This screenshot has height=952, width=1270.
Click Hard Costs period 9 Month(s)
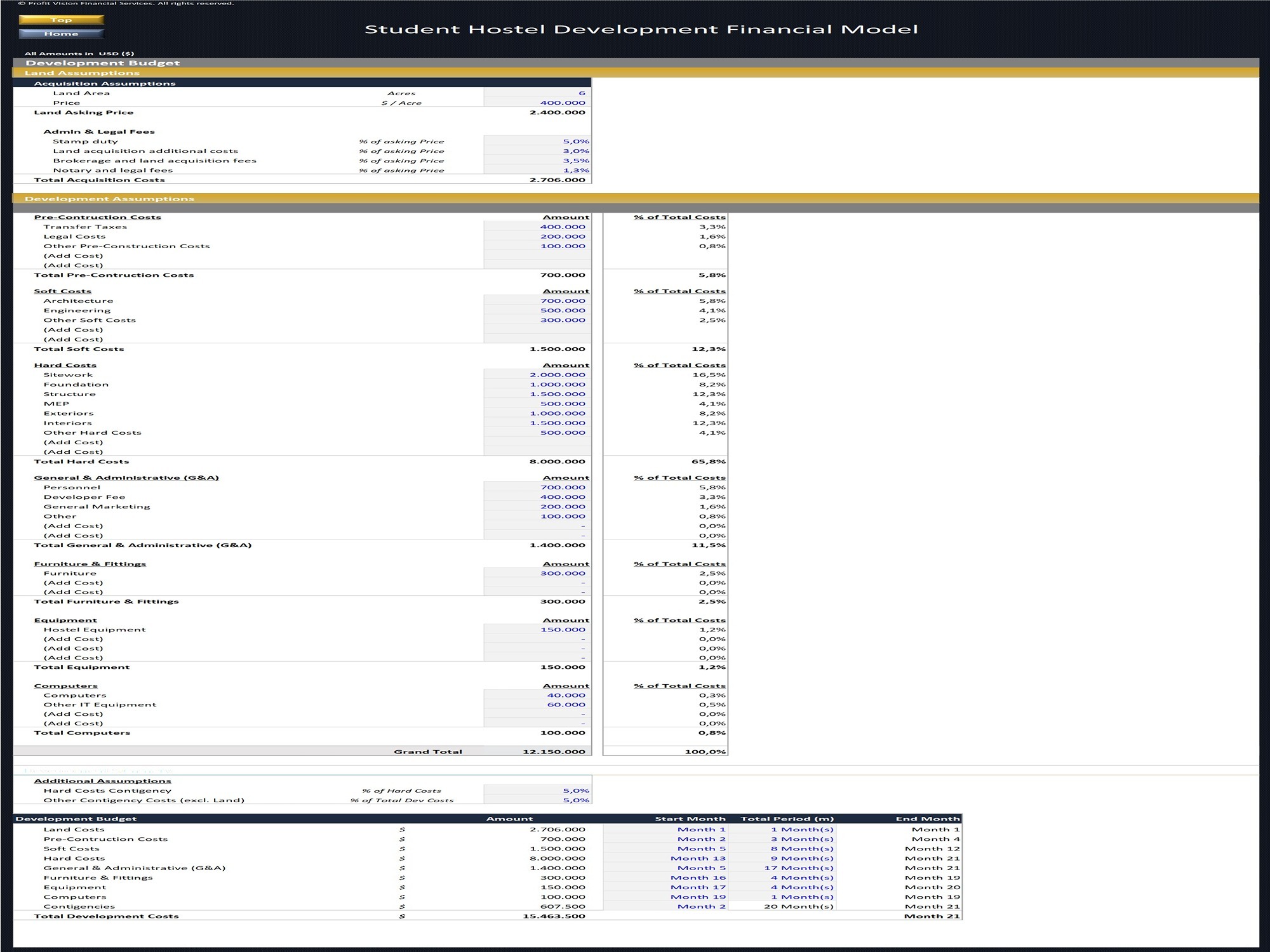point(782,858)
